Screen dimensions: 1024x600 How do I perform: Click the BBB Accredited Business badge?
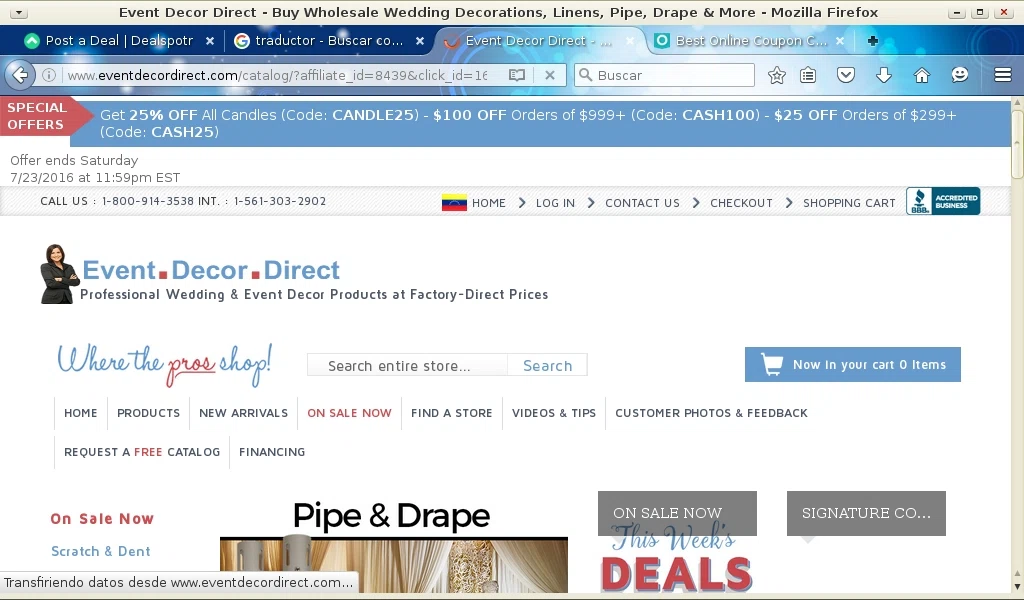click(942, 201)
